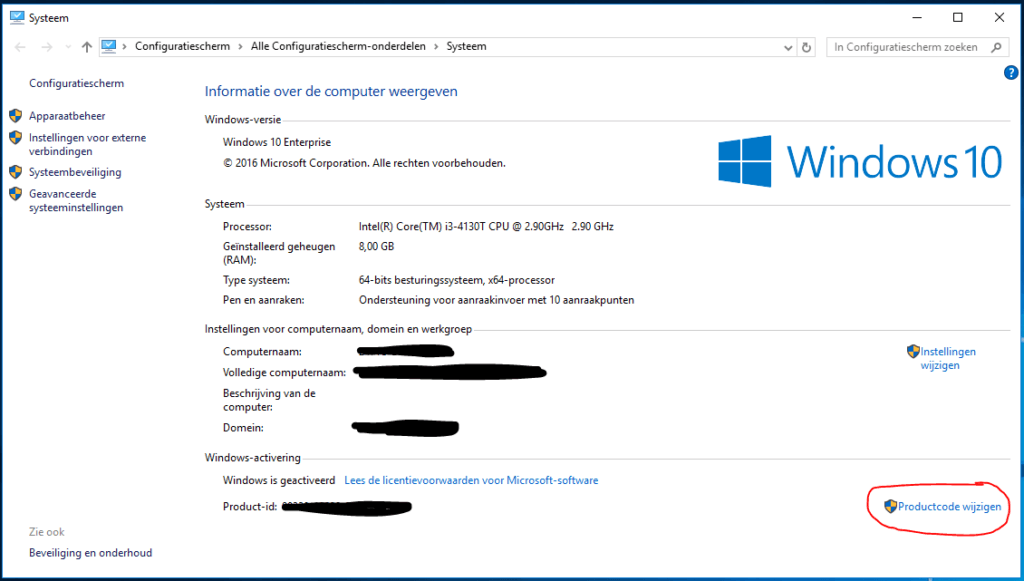Screen dimensions: 1024x581
Task: Select Alle Configuratiescherm-onderdelen breadcrumb
Action: [338, 46]
